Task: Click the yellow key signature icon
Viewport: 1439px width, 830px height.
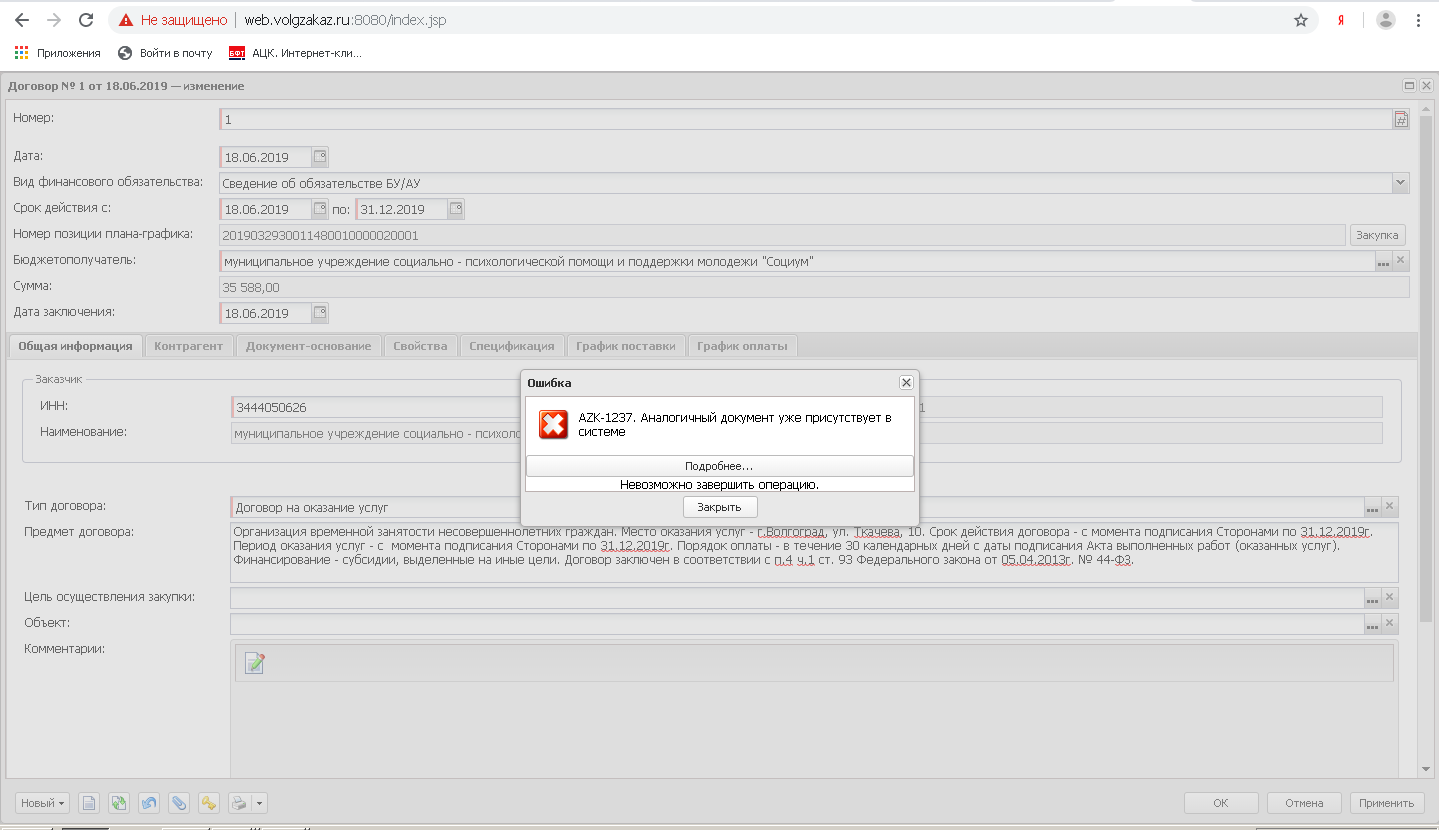Action: (208, 803)
